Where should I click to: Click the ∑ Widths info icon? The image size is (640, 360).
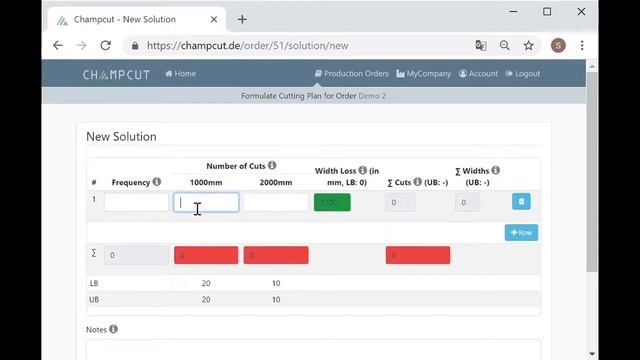(x=496, y=170)
